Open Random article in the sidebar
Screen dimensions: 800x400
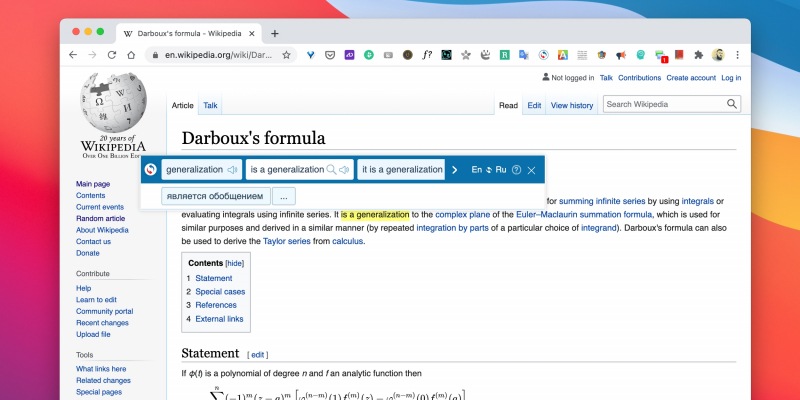[x=101, y=218]
